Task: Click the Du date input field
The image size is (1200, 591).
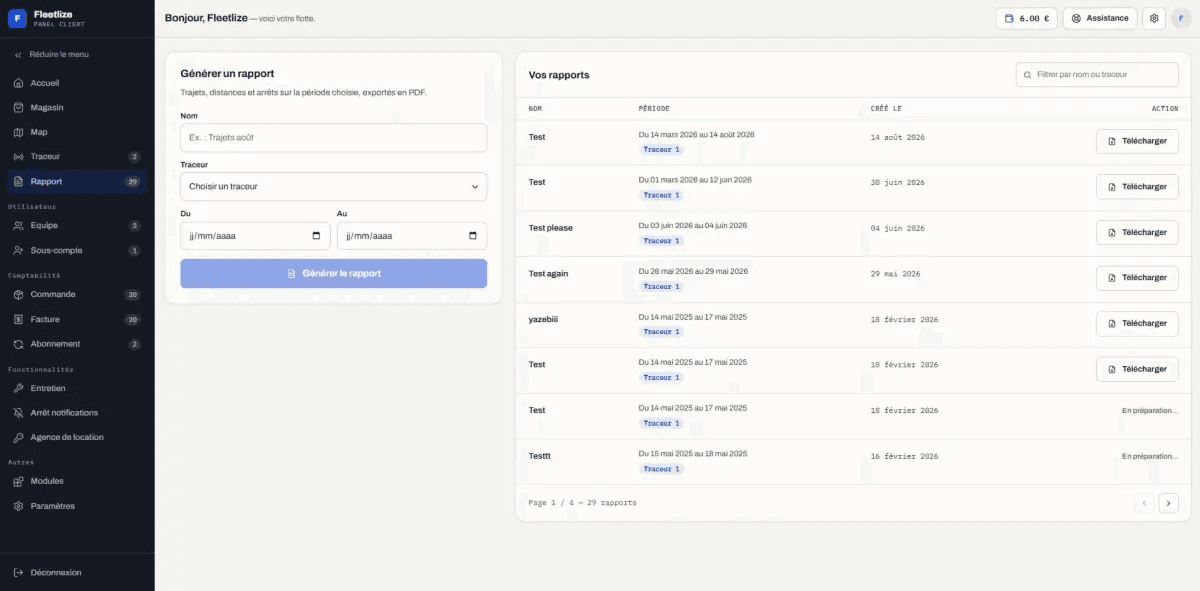Action: point(255,236)
